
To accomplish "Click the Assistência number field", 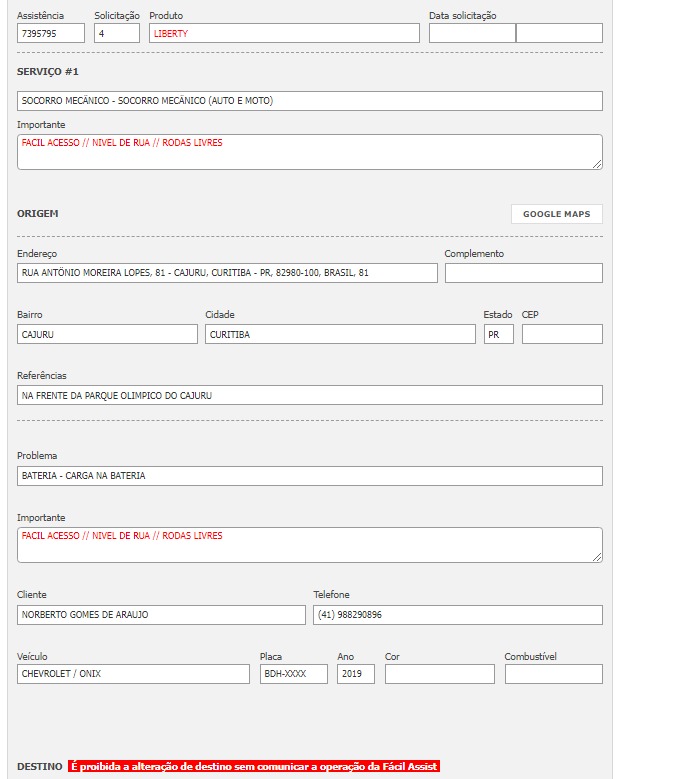I will tap(51, 33).
